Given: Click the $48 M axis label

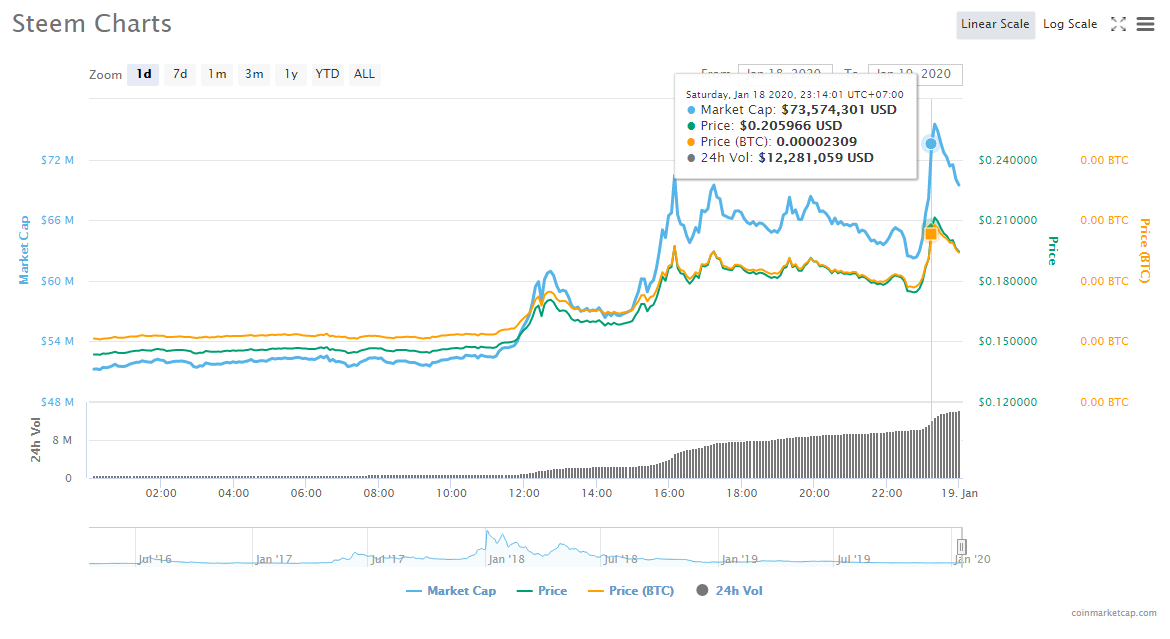Looking at the screenshot, I should [57, 402].
